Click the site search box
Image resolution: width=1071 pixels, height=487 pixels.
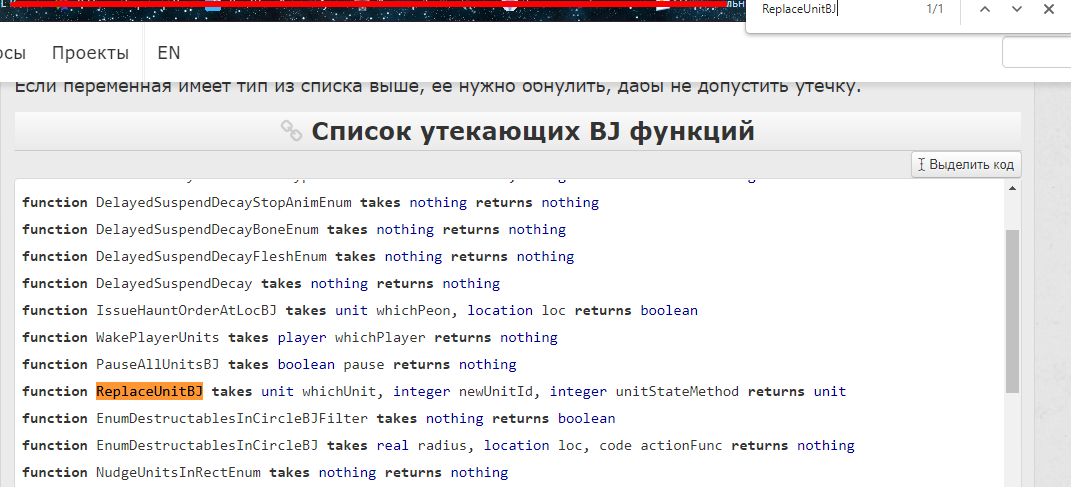[x=1036, y=53]
